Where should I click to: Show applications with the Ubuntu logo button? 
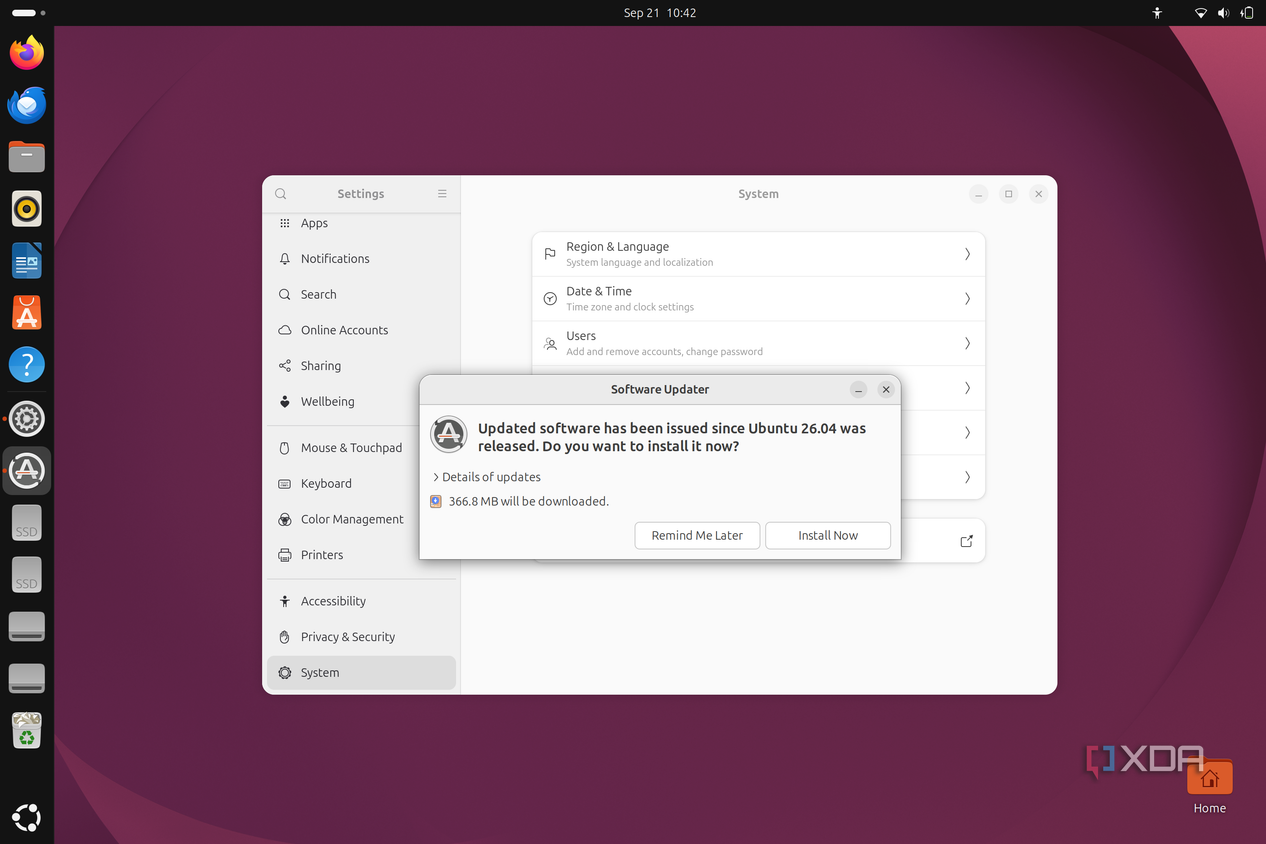[27, 817]
